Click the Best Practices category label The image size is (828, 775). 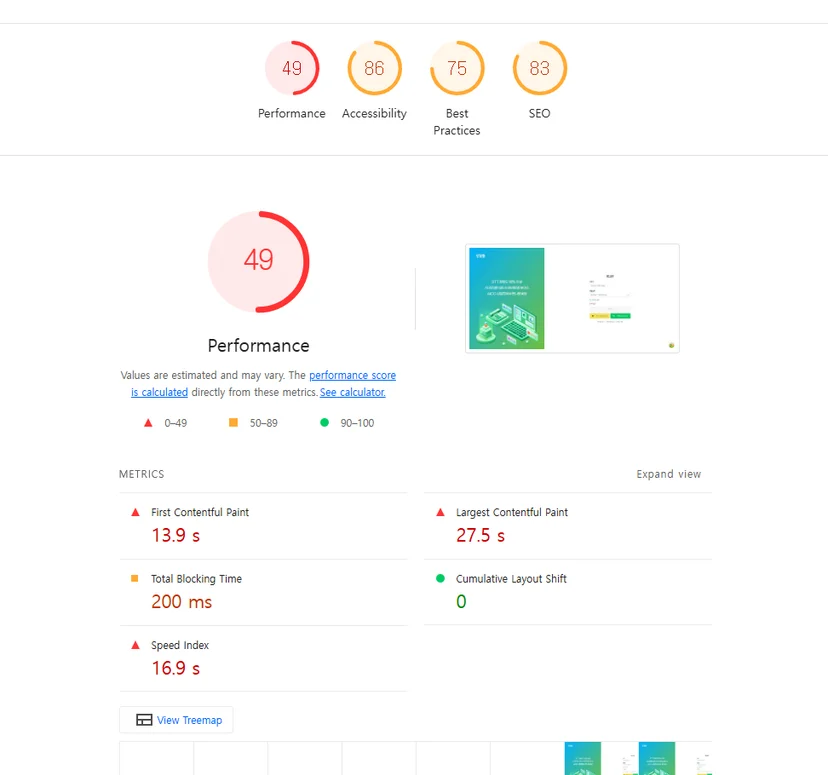point(457,122)
